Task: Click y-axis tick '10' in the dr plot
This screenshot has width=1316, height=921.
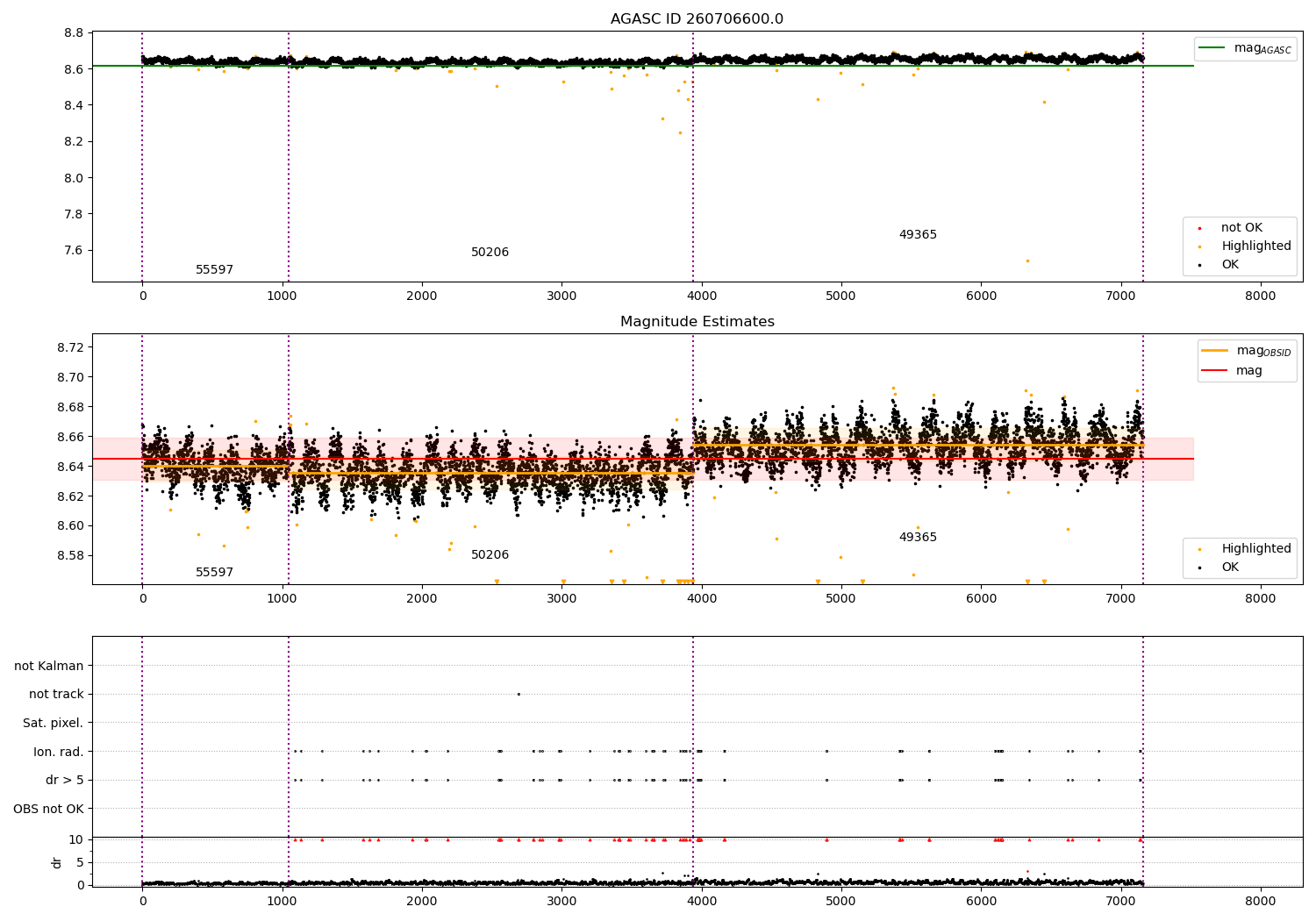Action: [77, 840]
